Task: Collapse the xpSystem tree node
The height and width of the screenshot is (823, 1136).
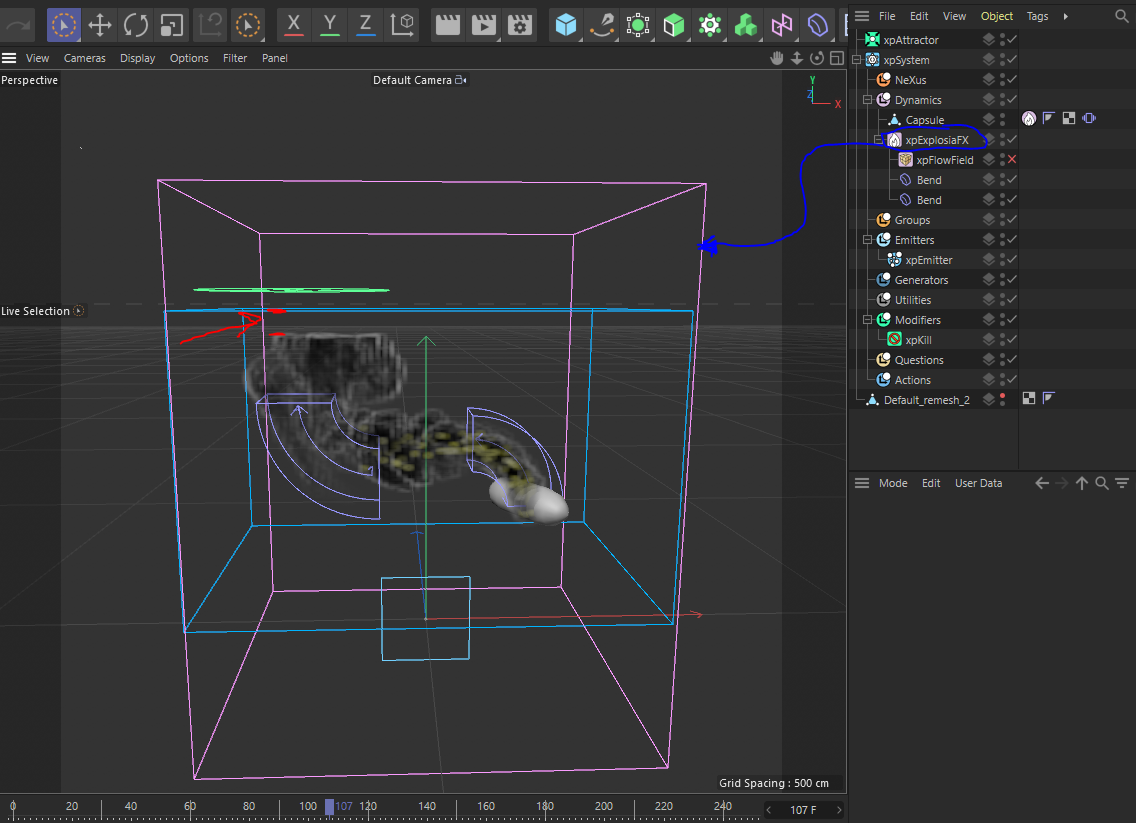Action: coord(857,60)
